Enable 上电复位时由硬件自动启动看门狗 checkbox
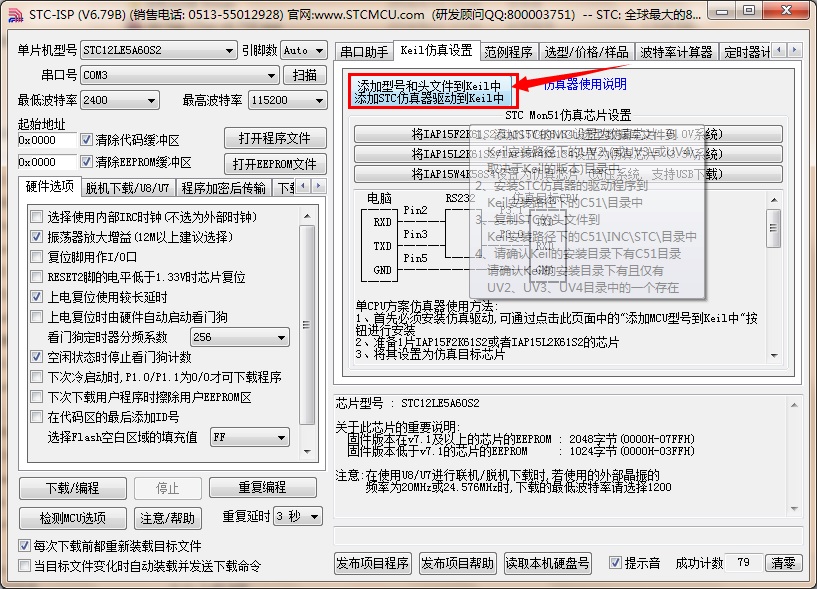Viewport: 817px width, 589px height. click(x=36, y=317)
